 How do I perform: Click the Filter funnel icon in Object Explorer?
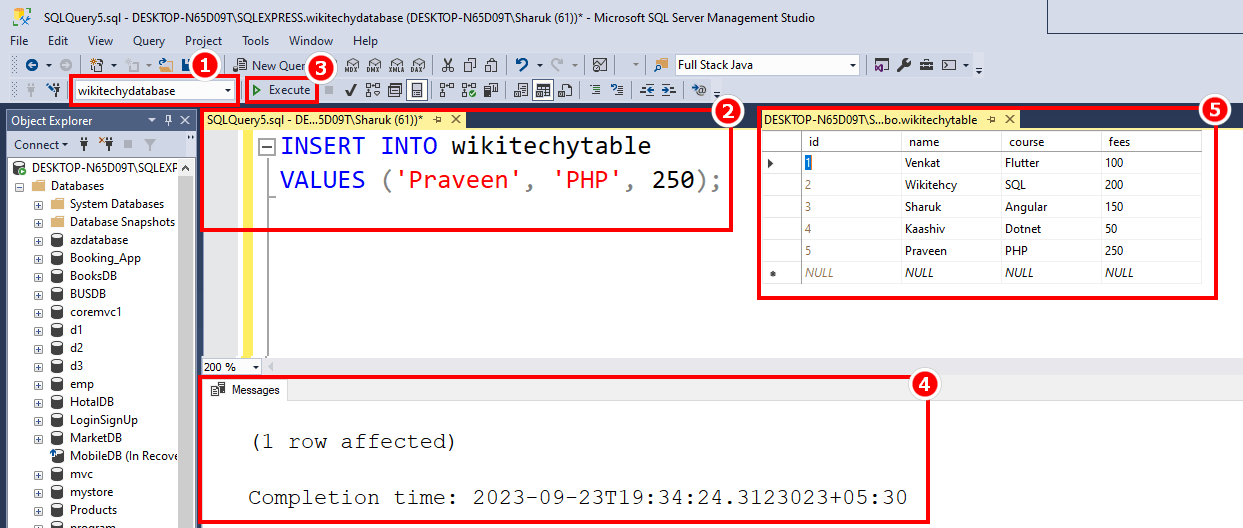click(149, 144)
